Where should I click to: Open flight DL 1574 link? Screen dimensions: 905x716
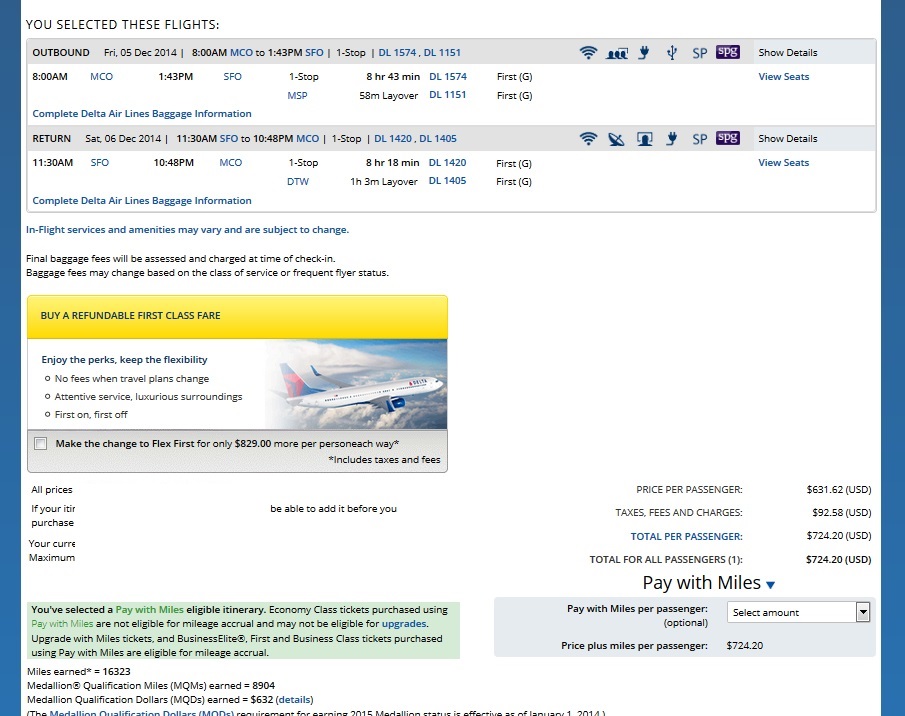tap(447, 77)
